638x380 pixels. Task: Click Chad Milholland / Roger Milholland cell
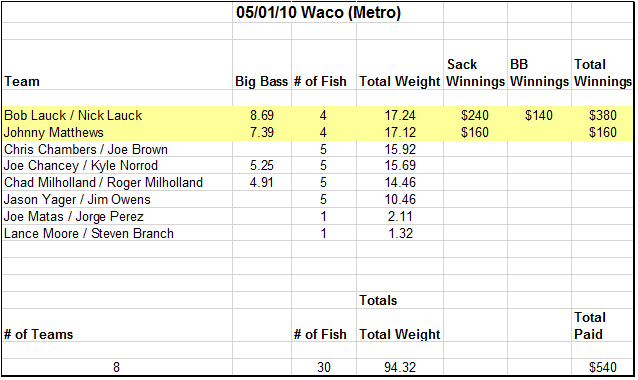[x=117, y=183]
